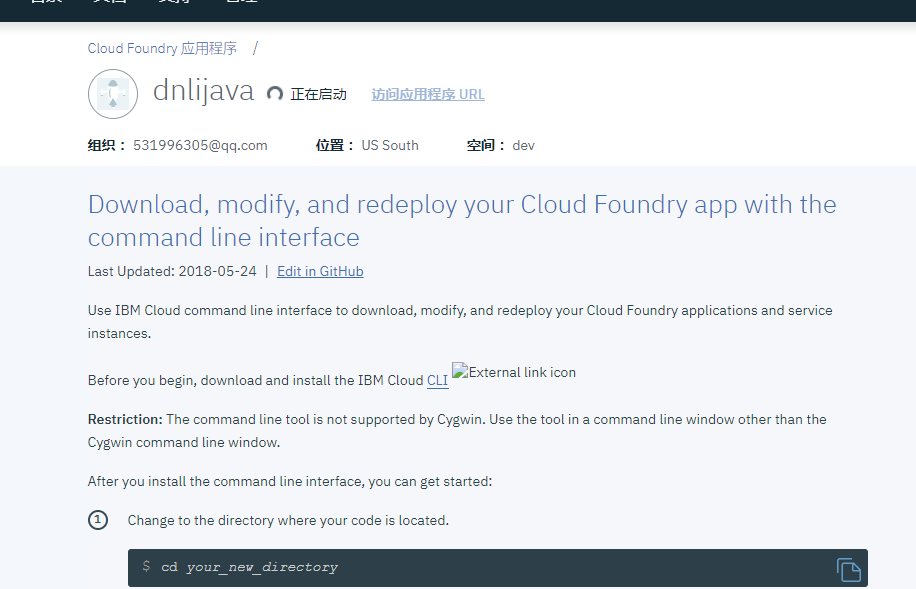Click the 'cd your_new_directory' command text
Image resolution: width=916 pixels, height=589 pixels.
(x=249, y=567)
